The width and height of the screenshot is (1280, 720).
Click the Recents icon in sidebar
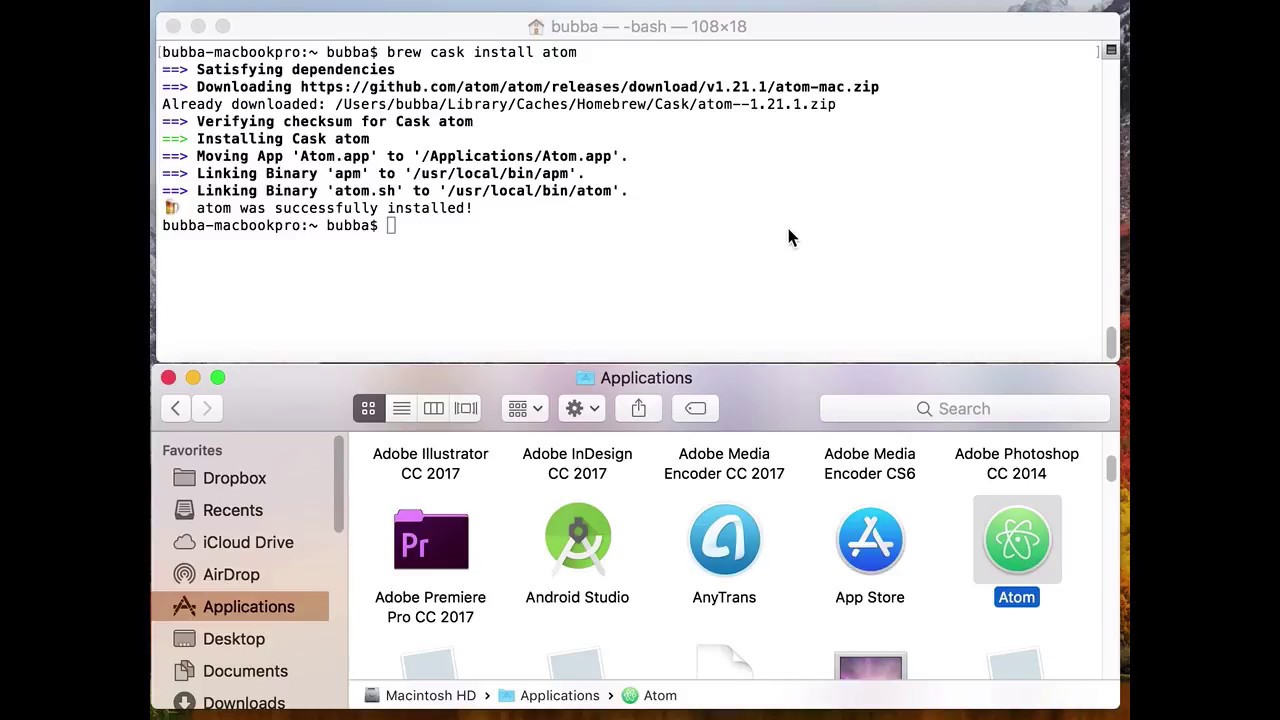184,510
